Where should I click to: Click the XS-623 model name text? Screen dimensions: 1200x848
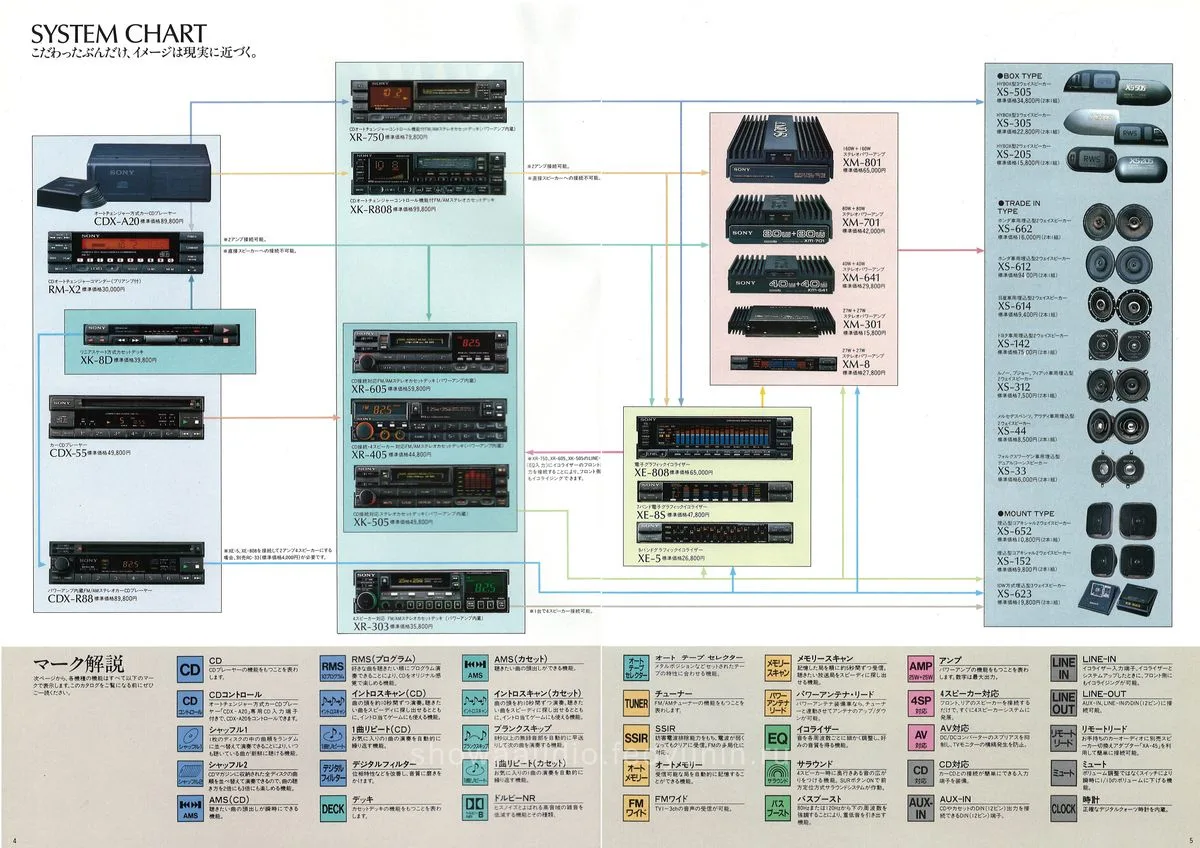pyautogui.click(x=1015, y=594)
